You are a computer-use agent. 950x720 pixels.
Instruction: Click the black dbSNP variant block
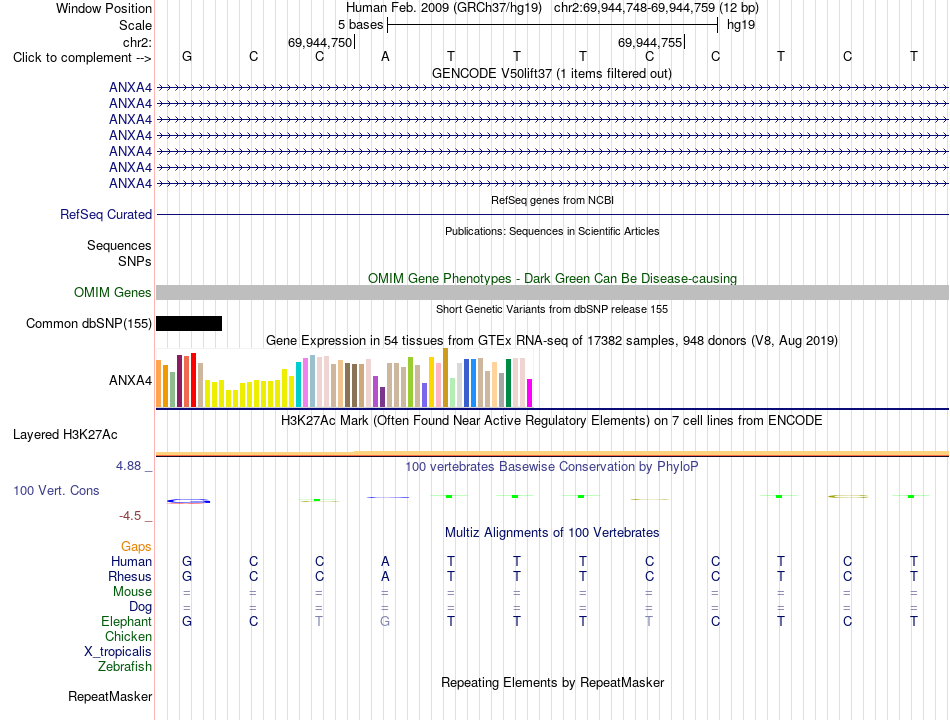(x=189, y=324)
